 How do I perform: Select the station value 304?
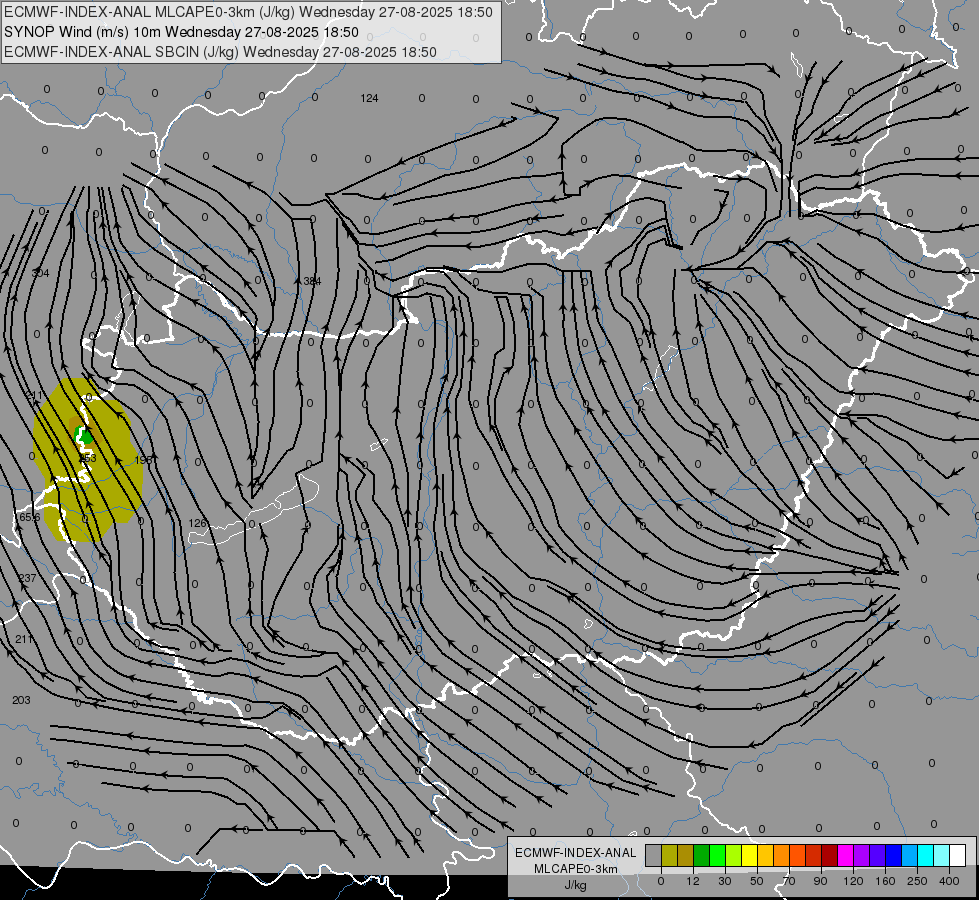(x=40, y=273)
